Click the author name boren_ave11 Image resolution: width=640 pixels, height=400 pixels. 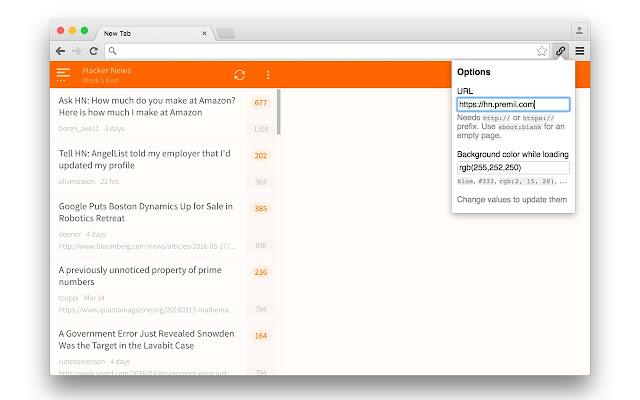tap(79, 129)
